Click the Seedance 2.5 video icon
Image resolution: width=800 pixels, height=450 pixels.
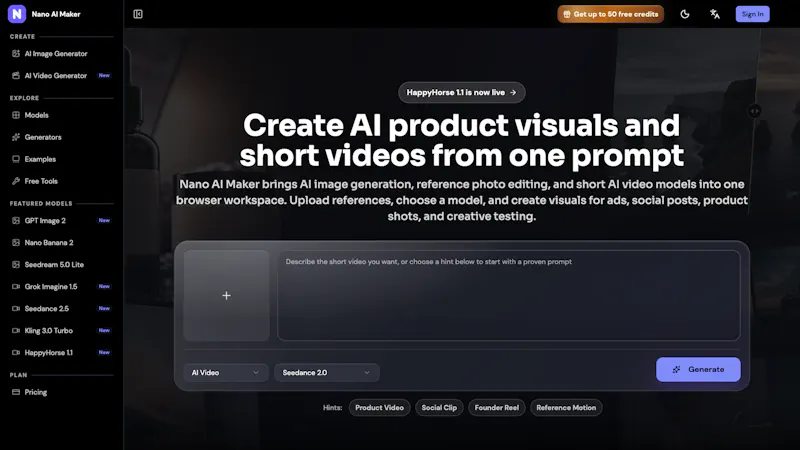[16, 309]
